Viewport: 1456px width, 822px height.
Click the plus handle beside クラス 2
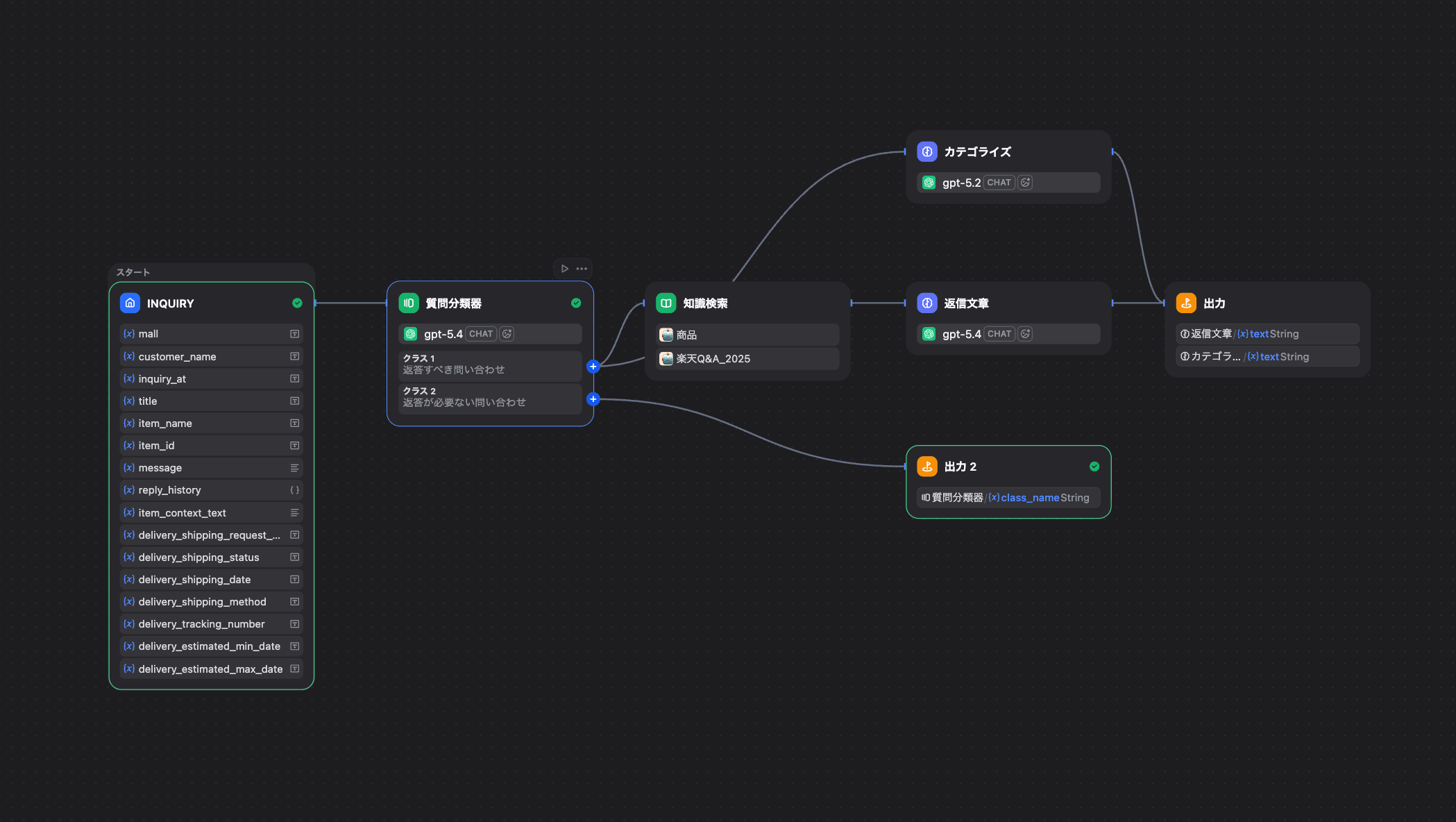pyautogui.click(x=593, y=399)
